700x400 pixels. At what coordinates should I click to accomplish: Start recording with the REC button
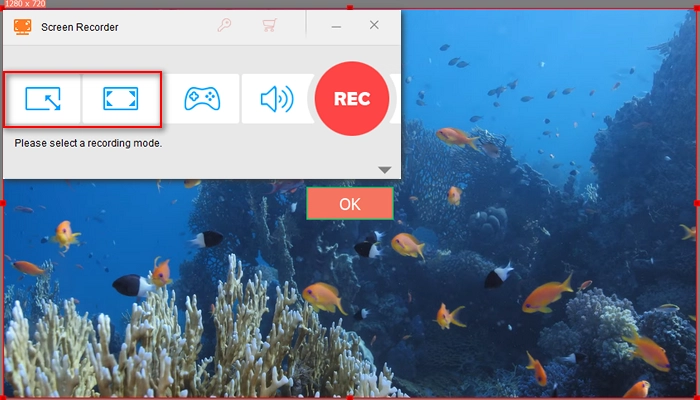coord(352,99)
